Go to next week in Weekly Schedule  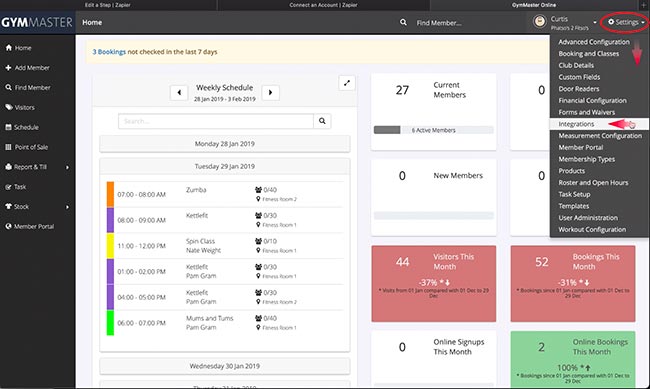pos(271,92)
